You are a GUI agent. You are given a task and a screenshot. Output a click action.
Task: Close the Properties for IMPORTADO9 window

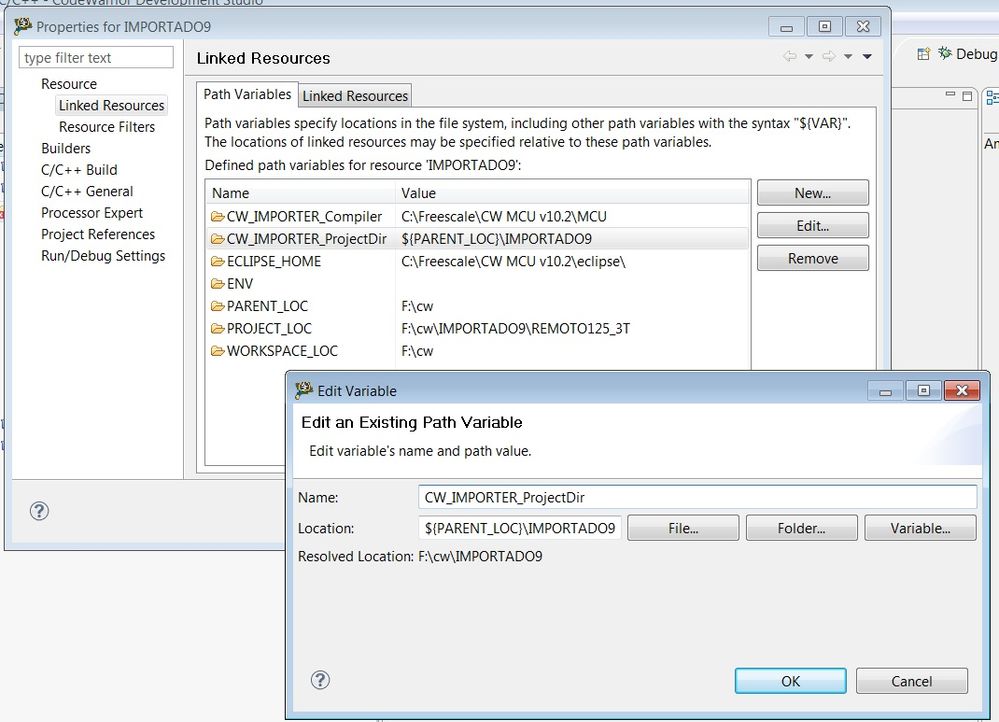click(863, 27)
